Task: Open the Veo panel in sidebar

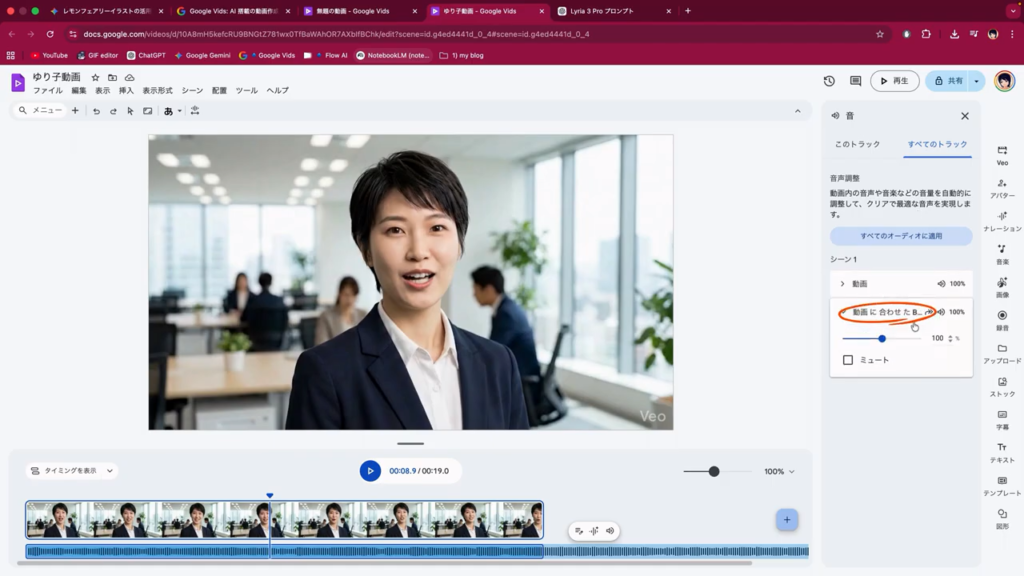Action: tap(1002, 154)
